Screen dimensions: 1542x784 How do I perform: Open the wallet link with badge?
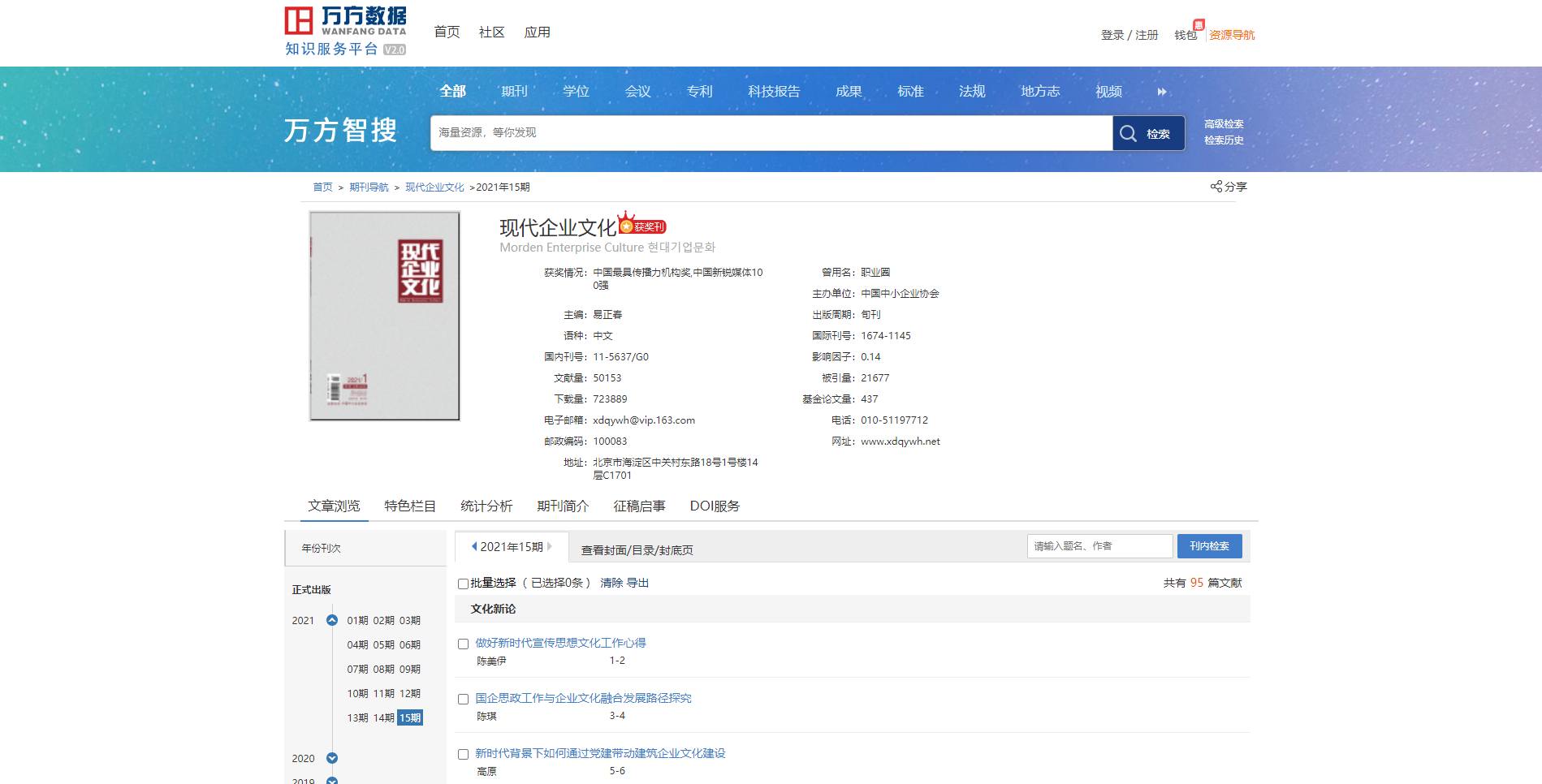[x=1186, y=35]
